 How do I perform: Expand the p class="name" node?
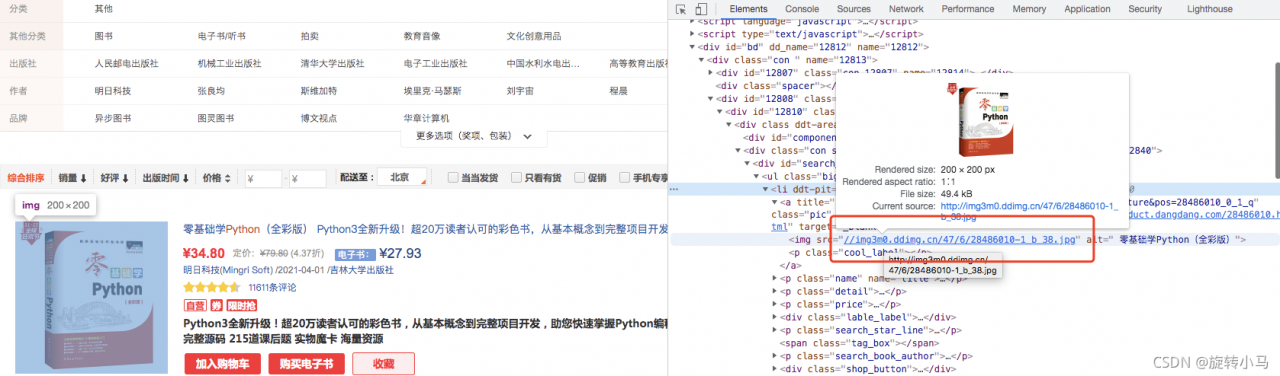tap(775, 278)
